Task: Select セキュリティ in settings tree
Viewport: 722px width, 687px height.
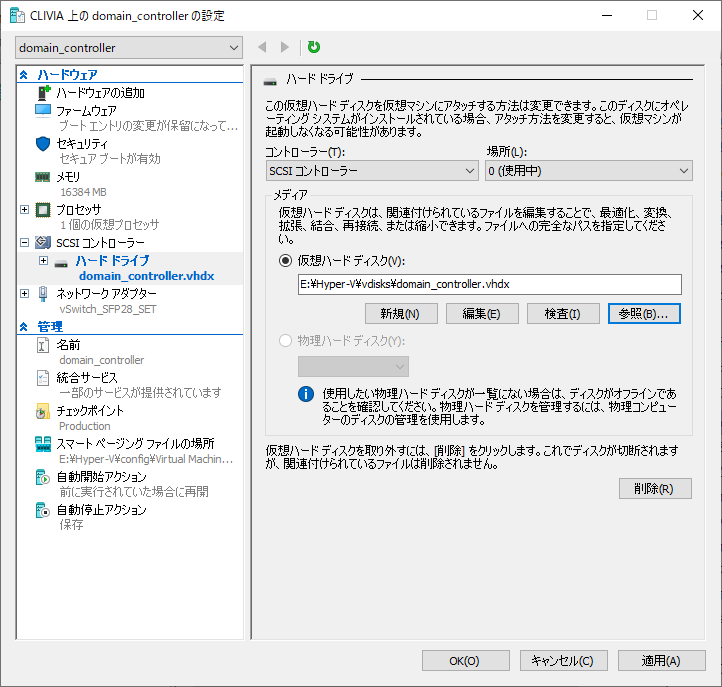Action: coord(82,144)
